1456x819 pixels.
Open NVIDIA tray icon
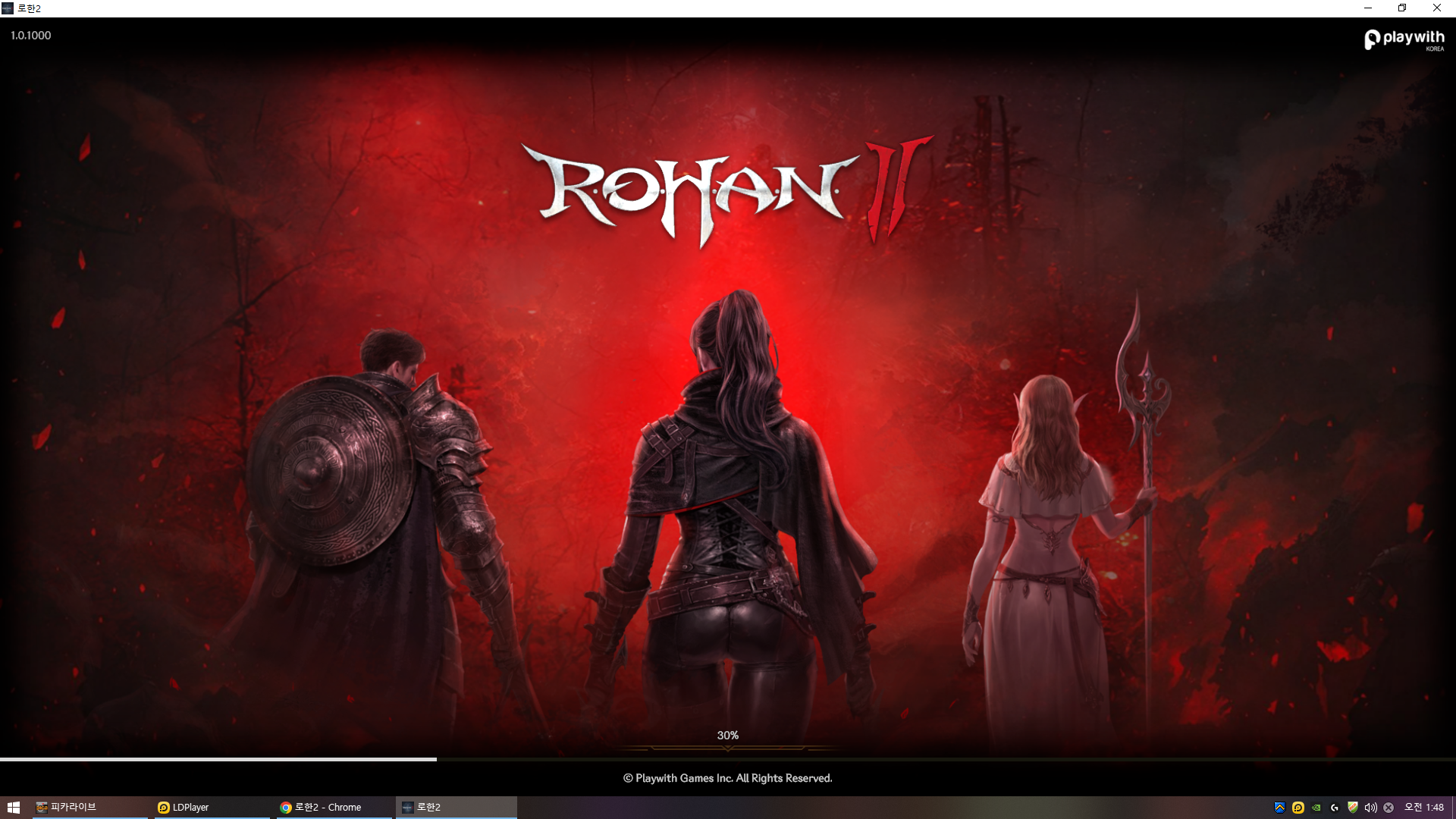pyautogui.click(x=1316, y=808)
